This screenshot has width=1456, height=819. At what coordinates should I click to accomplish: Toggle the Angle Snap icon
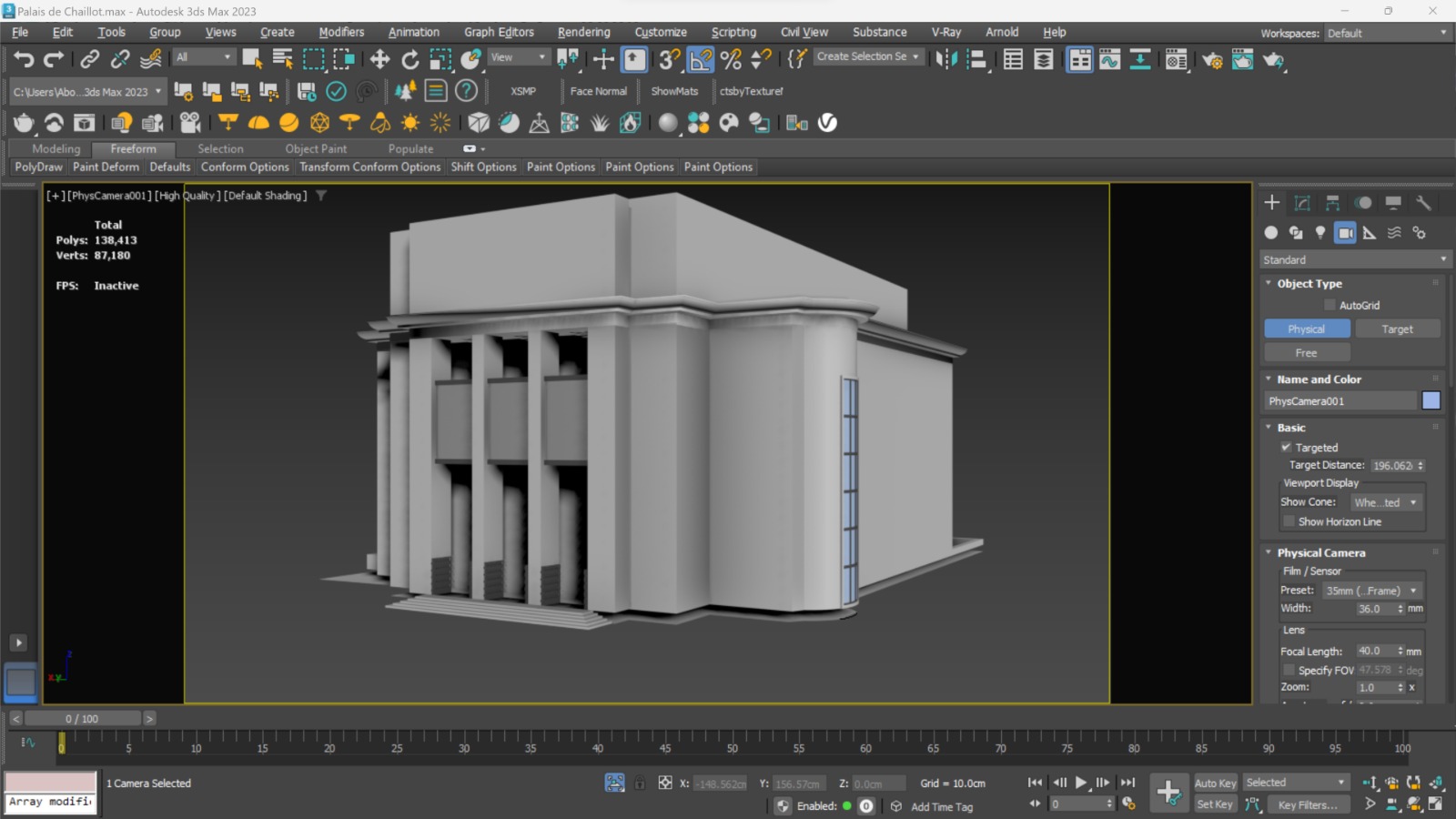[x=700, y=60]
